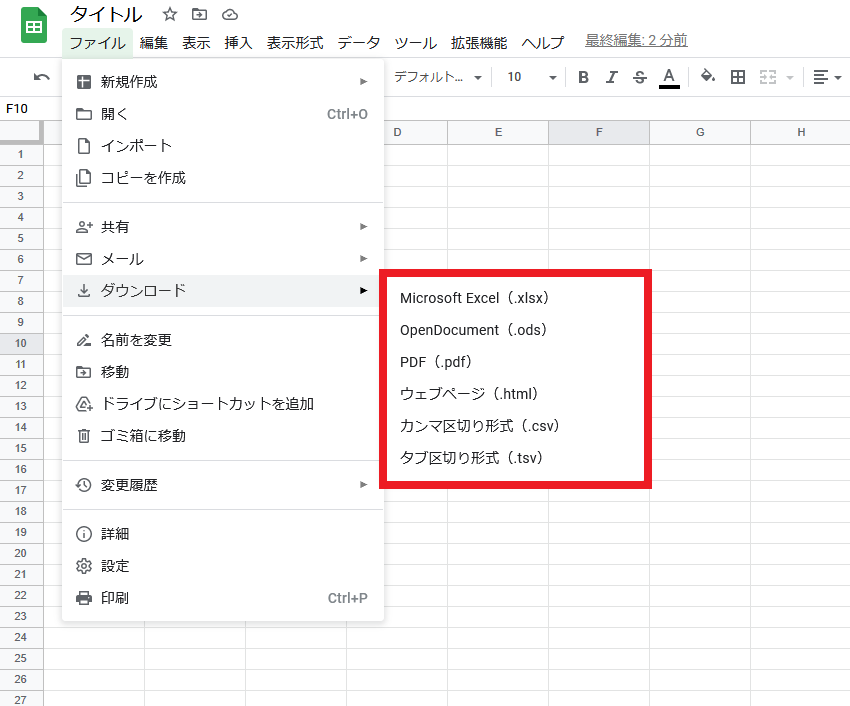Click the select-all corner box

coord(21,132)
